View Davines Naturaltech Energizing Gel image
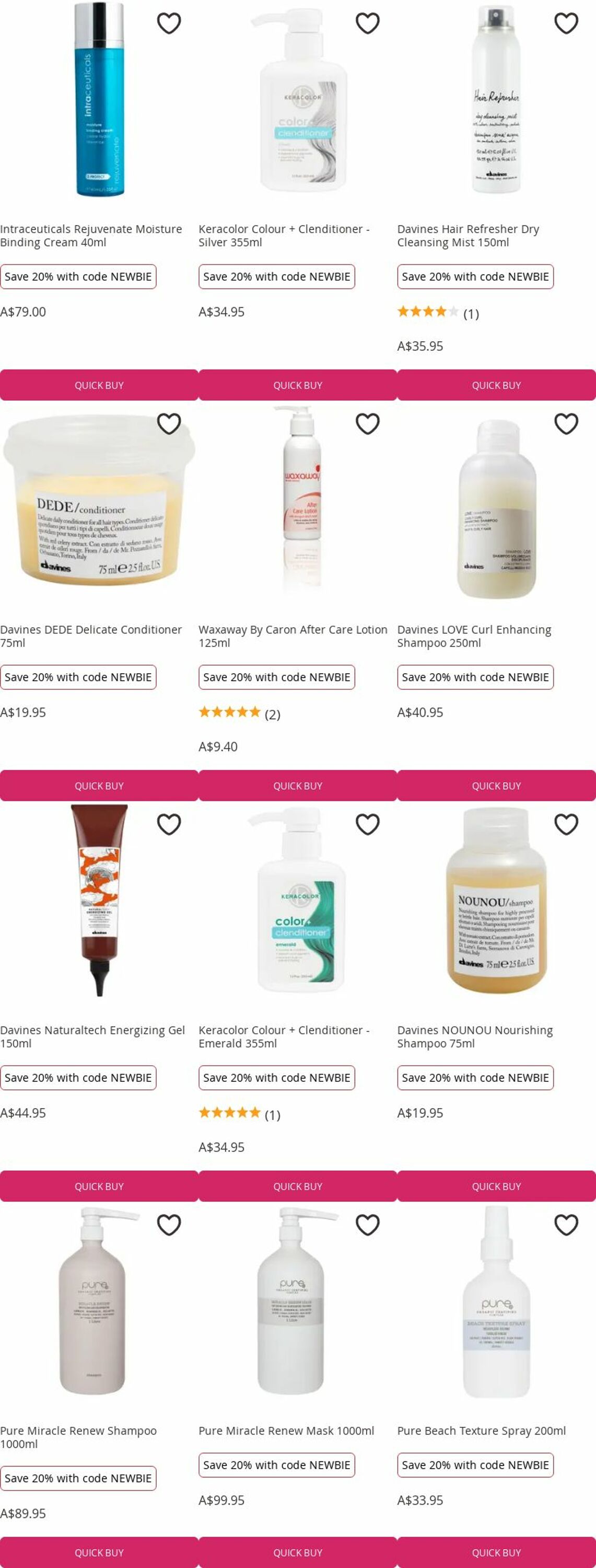 [99, 901]
